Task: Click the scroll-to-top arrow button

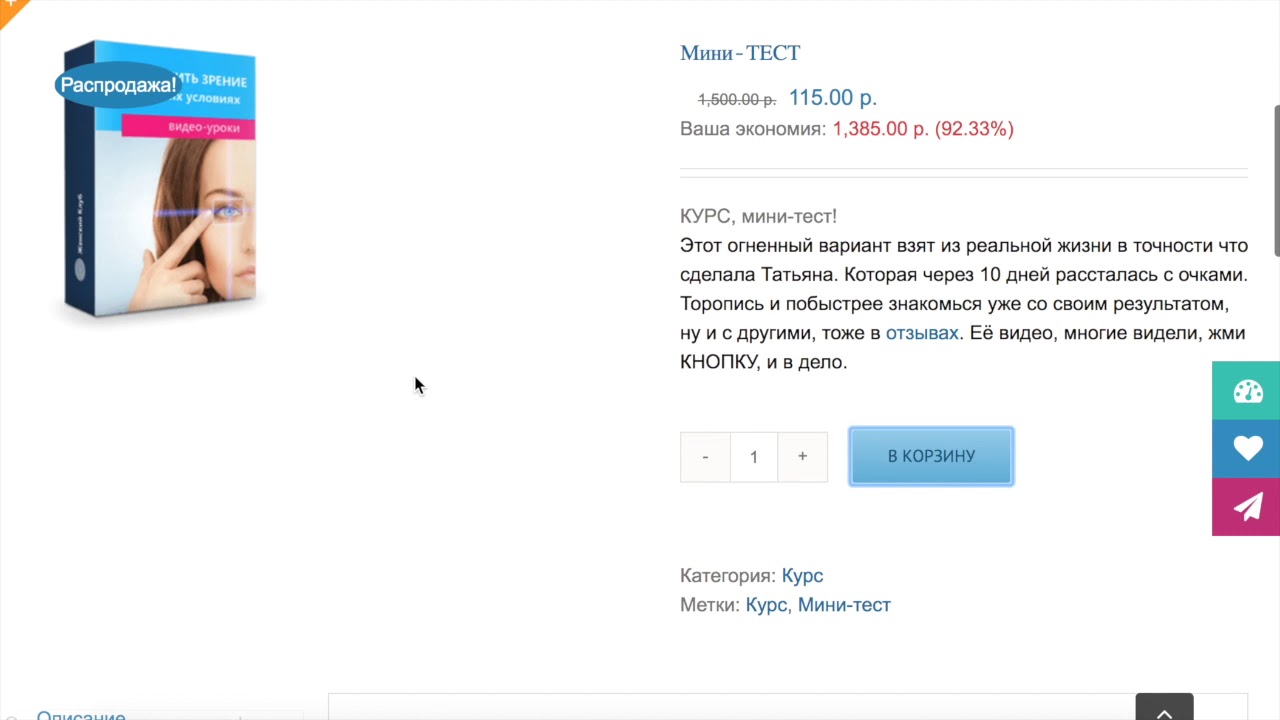Action: point(1164,709)
